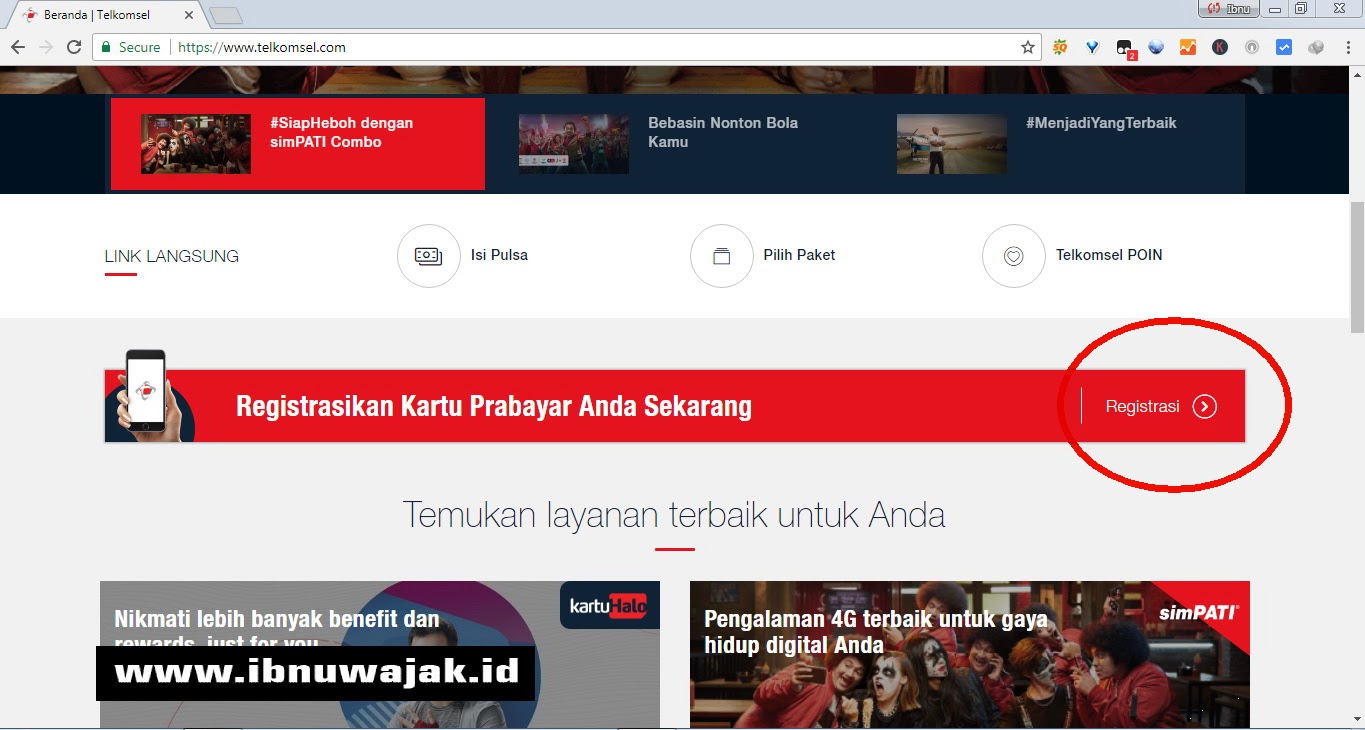Click the simPATI Combo slide thumbnail image

(x=196, y=144)
